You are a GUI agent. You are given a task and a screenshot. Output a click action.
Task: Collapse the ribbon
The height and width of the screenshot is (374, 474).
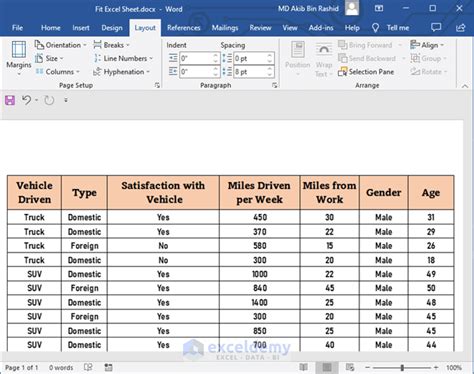tap(465, 86)
